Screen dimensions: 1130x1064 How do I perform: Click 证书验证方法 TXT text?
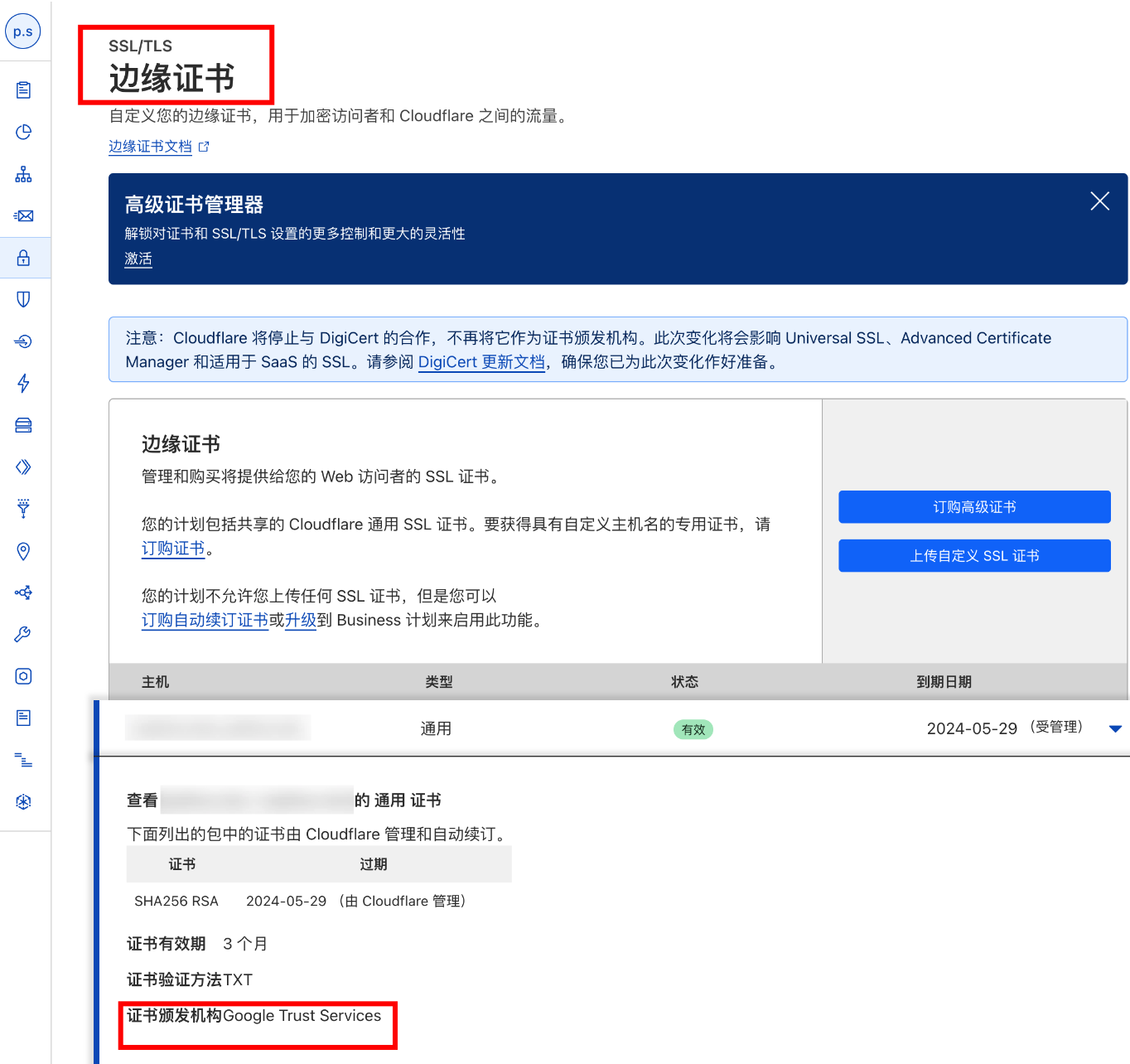tap(190, 979)
